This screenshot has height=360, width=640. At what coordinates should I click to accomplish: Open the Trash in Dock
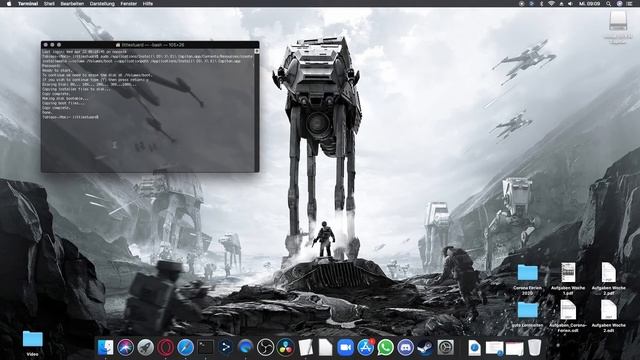click(x=534, y=348)
